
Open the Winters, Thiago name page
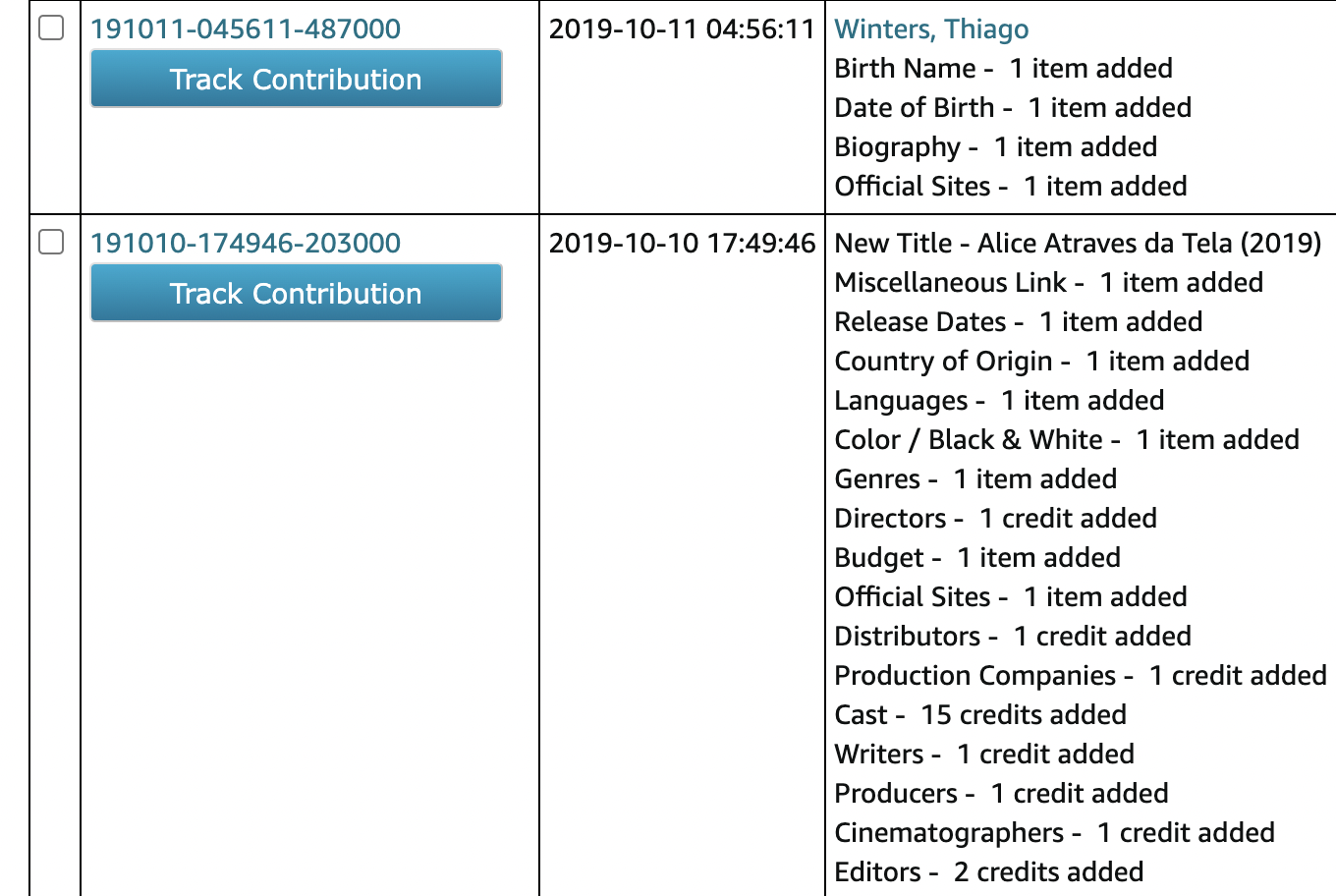(930, 29)
